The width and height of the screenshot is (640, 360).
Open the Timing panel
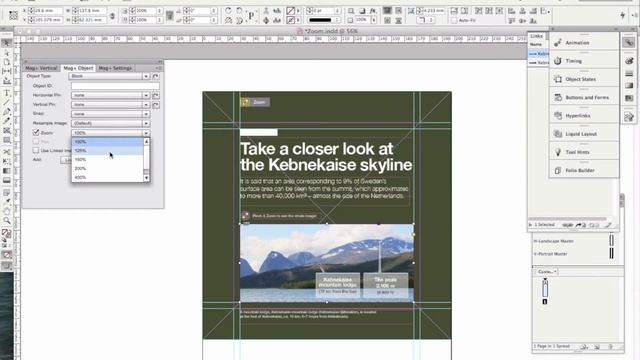coord(584,61)
